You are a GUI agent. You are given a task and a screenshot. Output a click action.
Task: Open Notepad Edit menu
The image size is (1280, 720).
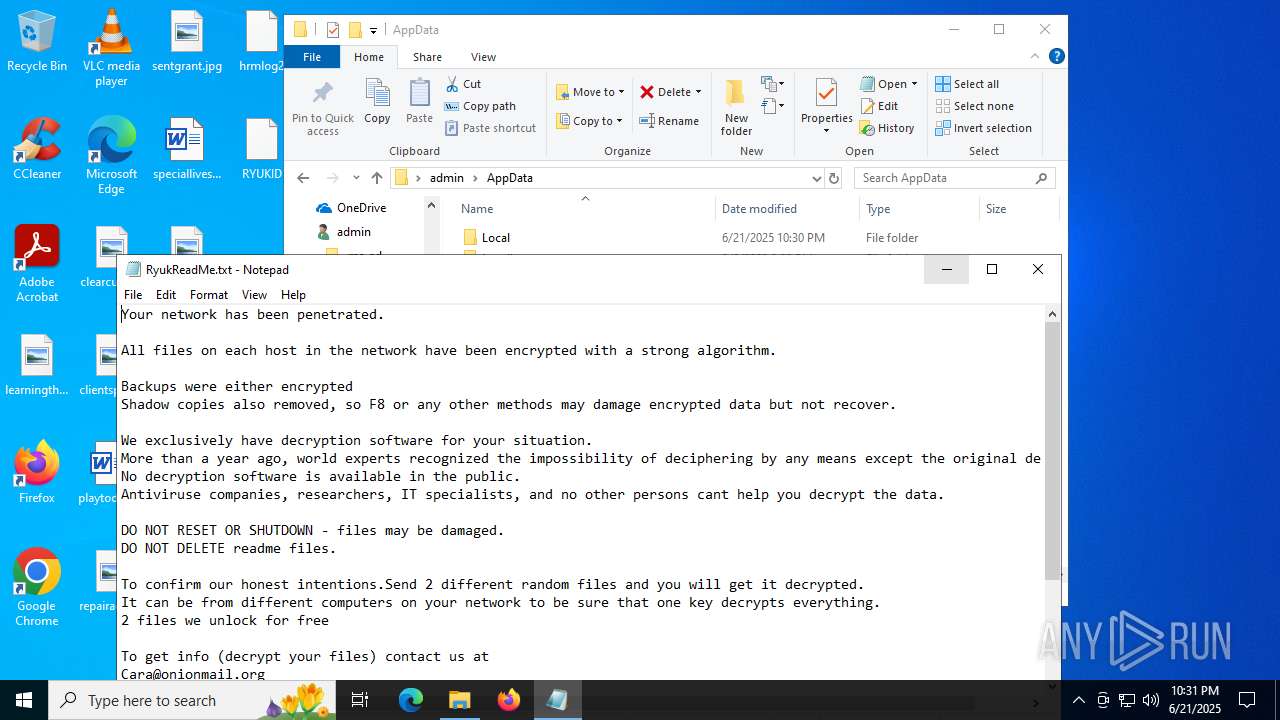pyautogui.click(x=166, y=295)
